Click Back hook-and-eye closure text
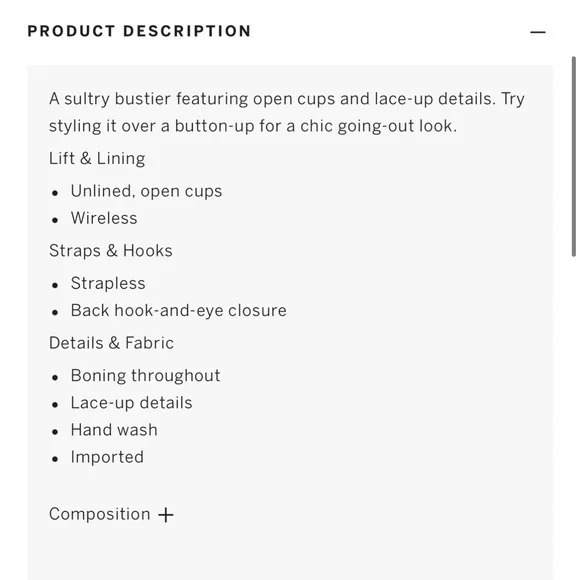This screenshot has height=580, width=580. click(x=179, y=310)
